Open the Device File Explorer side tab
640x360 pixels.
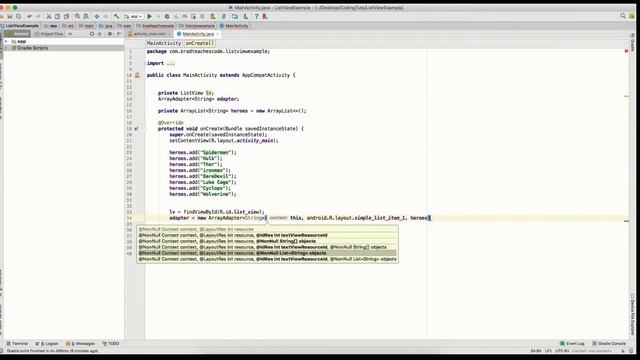(x=632, y=315)
